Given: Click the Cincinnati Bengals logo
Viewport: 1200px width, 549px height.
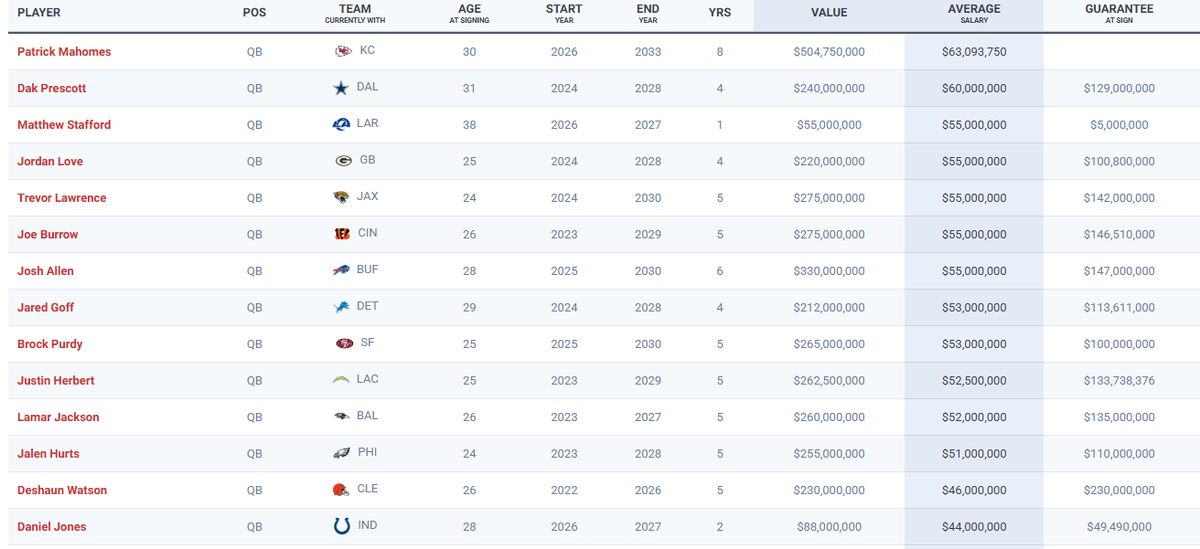Looking at the screenshot, I should coord(342,234).
